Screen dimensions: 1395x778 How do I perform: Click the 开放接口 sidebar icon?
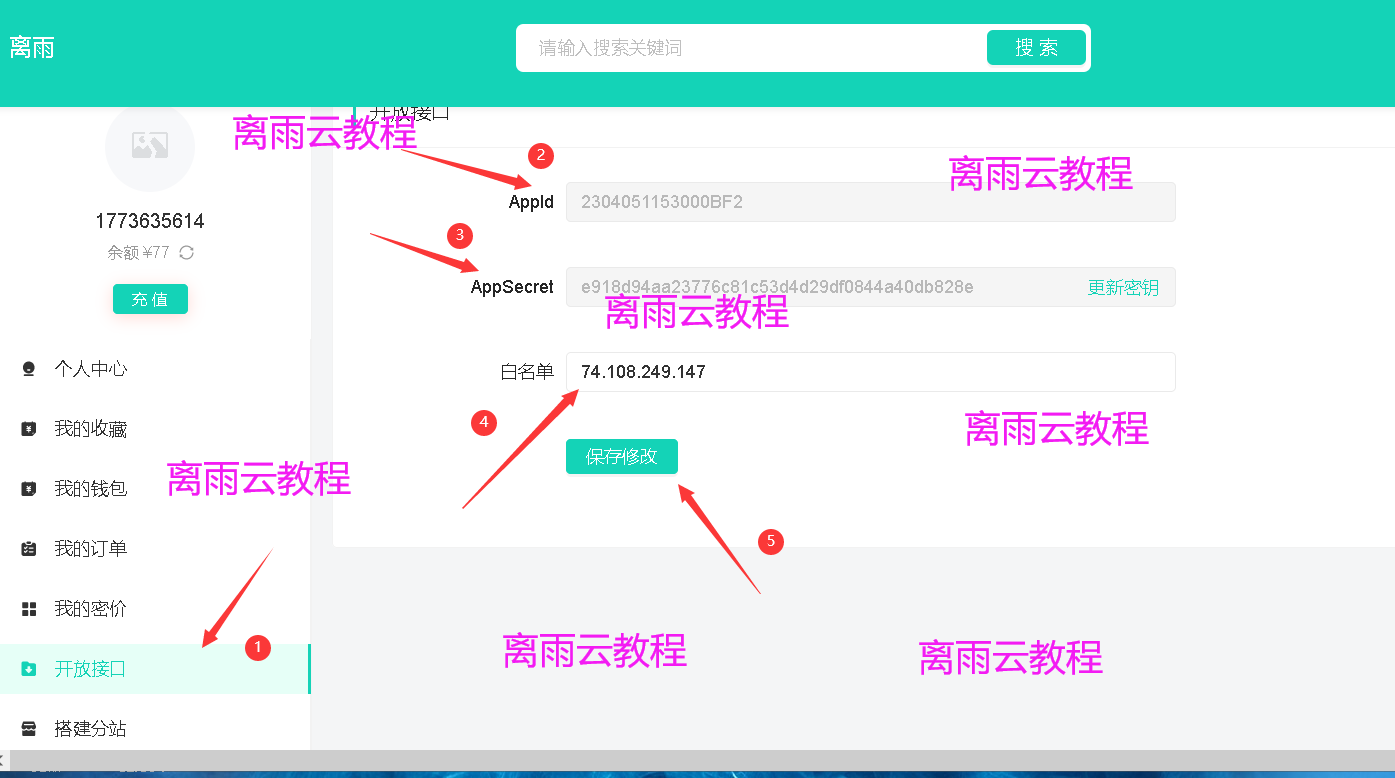[29, 669]
